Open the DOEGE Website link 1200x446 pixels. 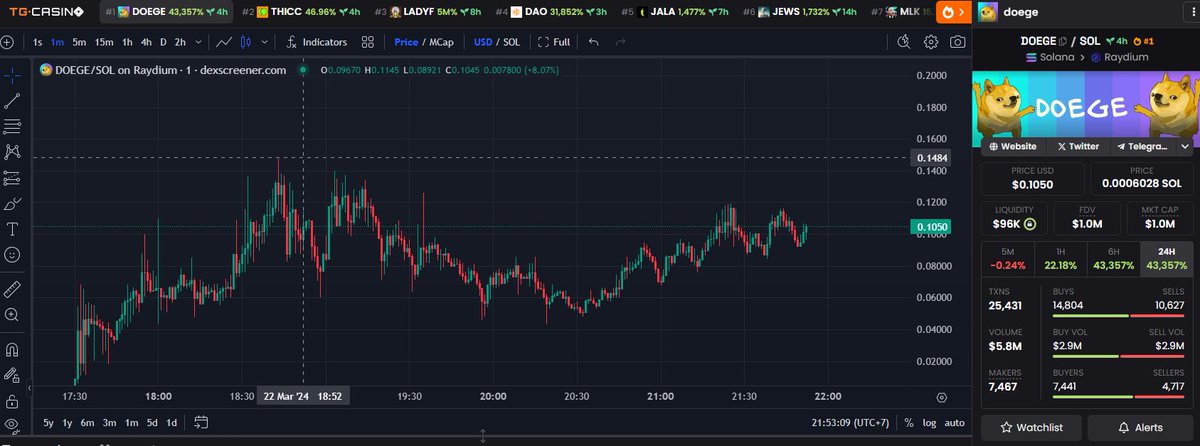tap(1012, 146)
